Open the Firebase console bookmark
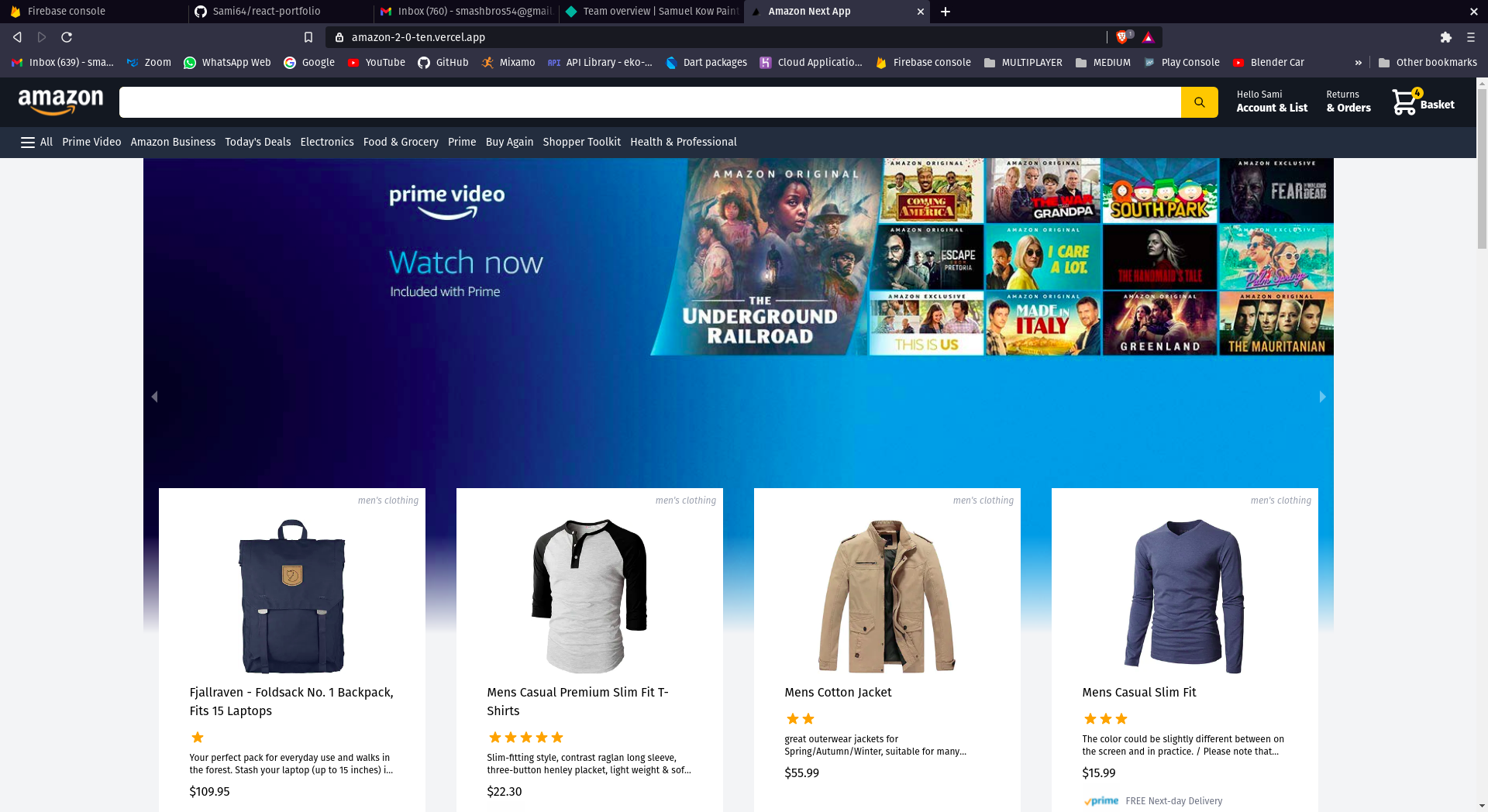The width and height of the screenshot is (1488, 812). [923, 63]
